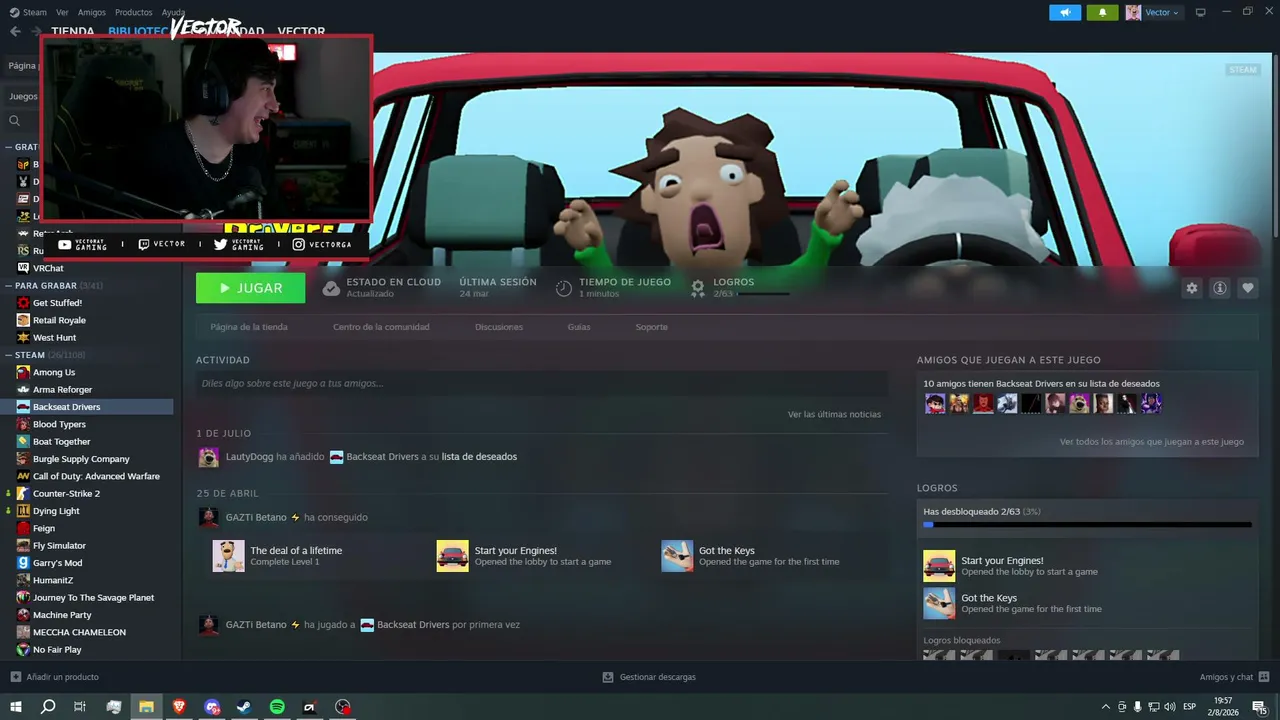Open the lista de deseados link
The height and width of the screenshot is (720, 1280).
click(479, 457)
